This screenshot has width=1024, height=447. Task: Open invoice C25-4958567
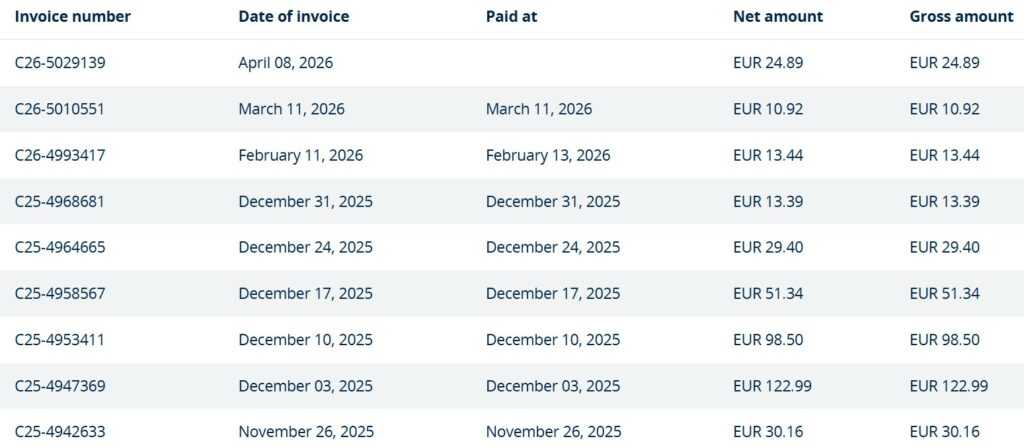(60, 293)
